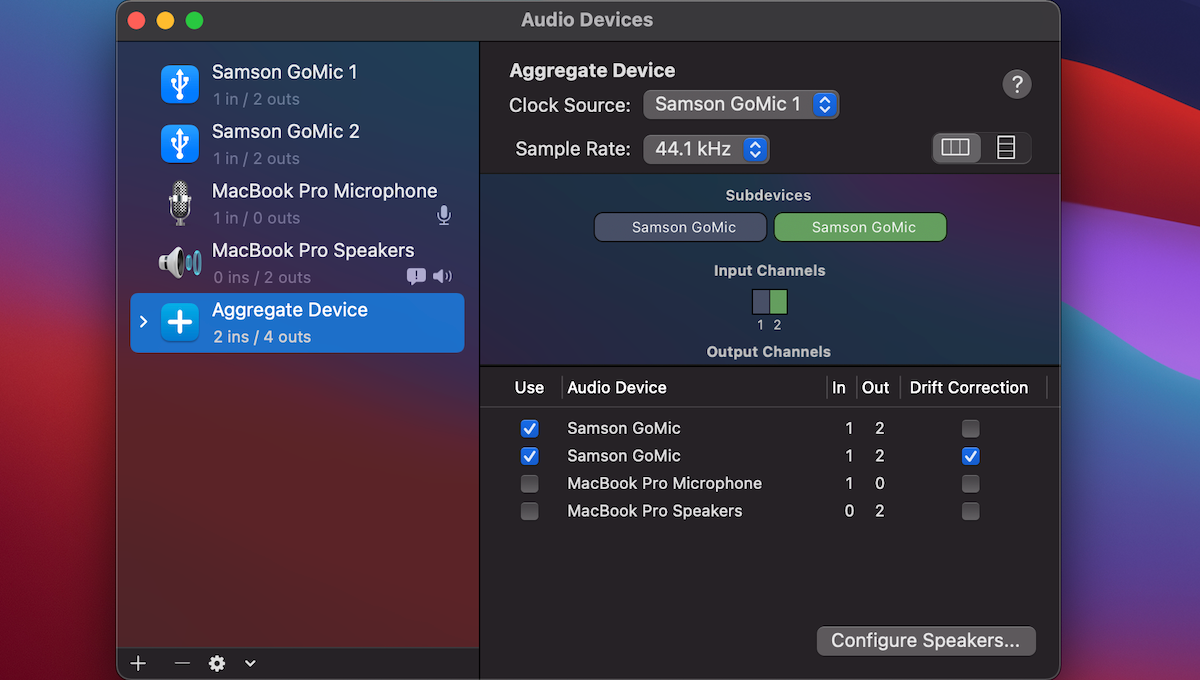
Task: Switch to the list view segment
Action: tap(1005, 147)
